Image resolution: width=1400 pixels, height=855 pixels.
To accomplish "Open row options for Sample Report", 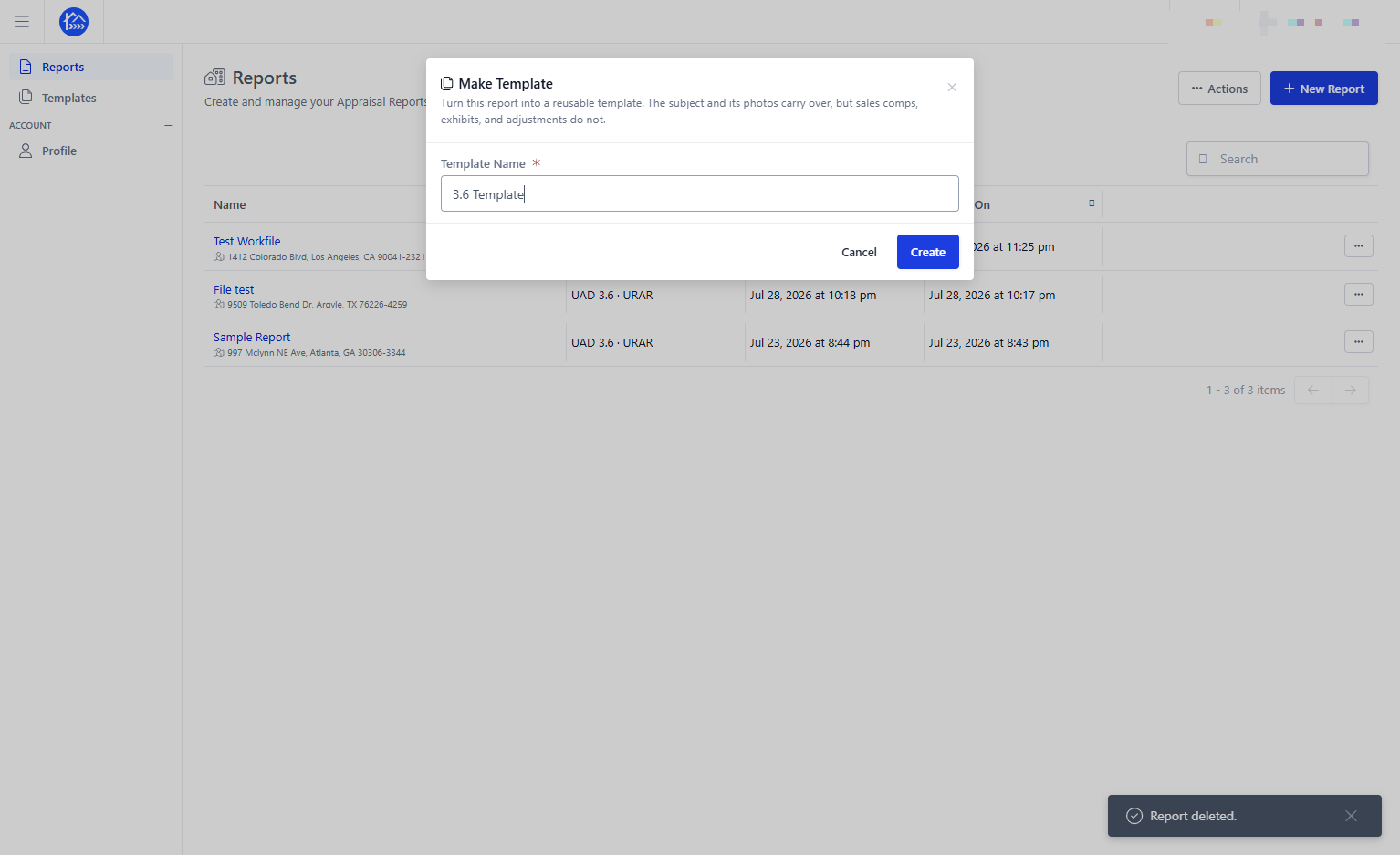I will 1359,342.
